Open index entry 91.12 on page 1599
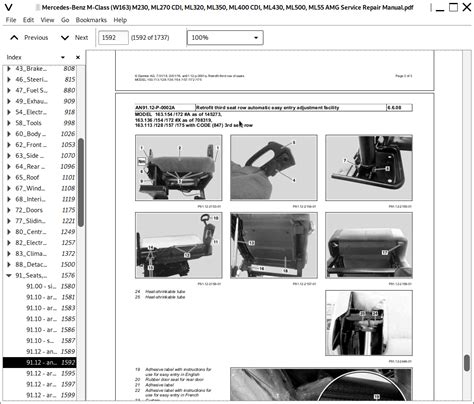474x404 pixels. (40, 395)
